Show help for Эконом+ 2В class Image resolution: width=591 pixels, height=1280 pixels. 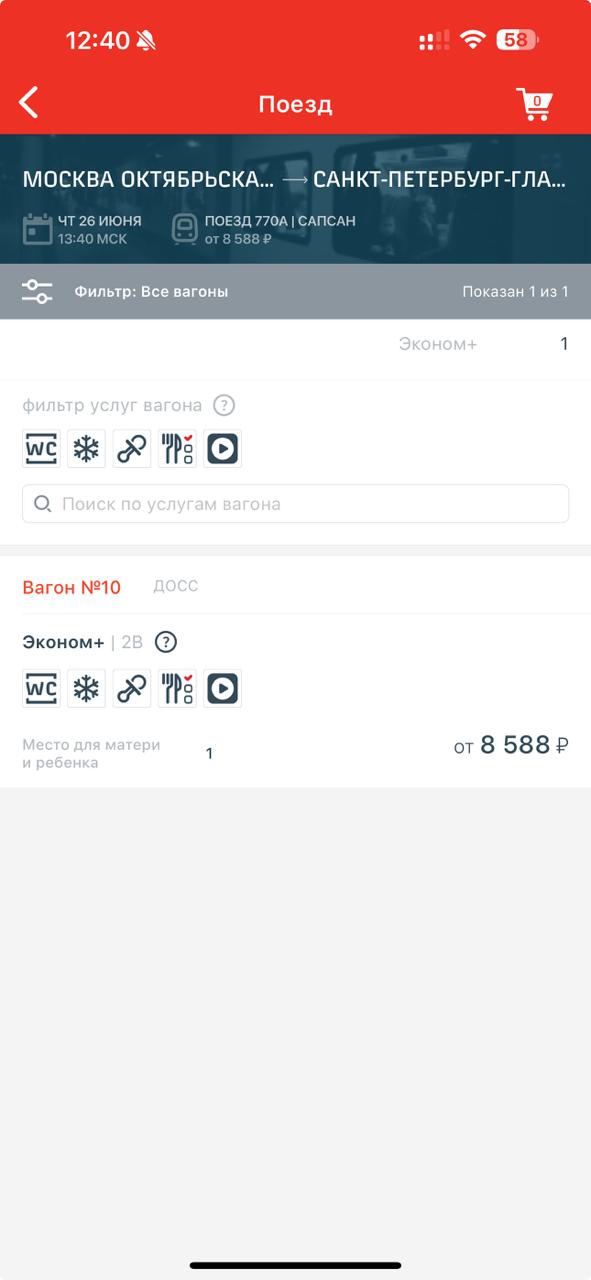[x=166, y=642]
